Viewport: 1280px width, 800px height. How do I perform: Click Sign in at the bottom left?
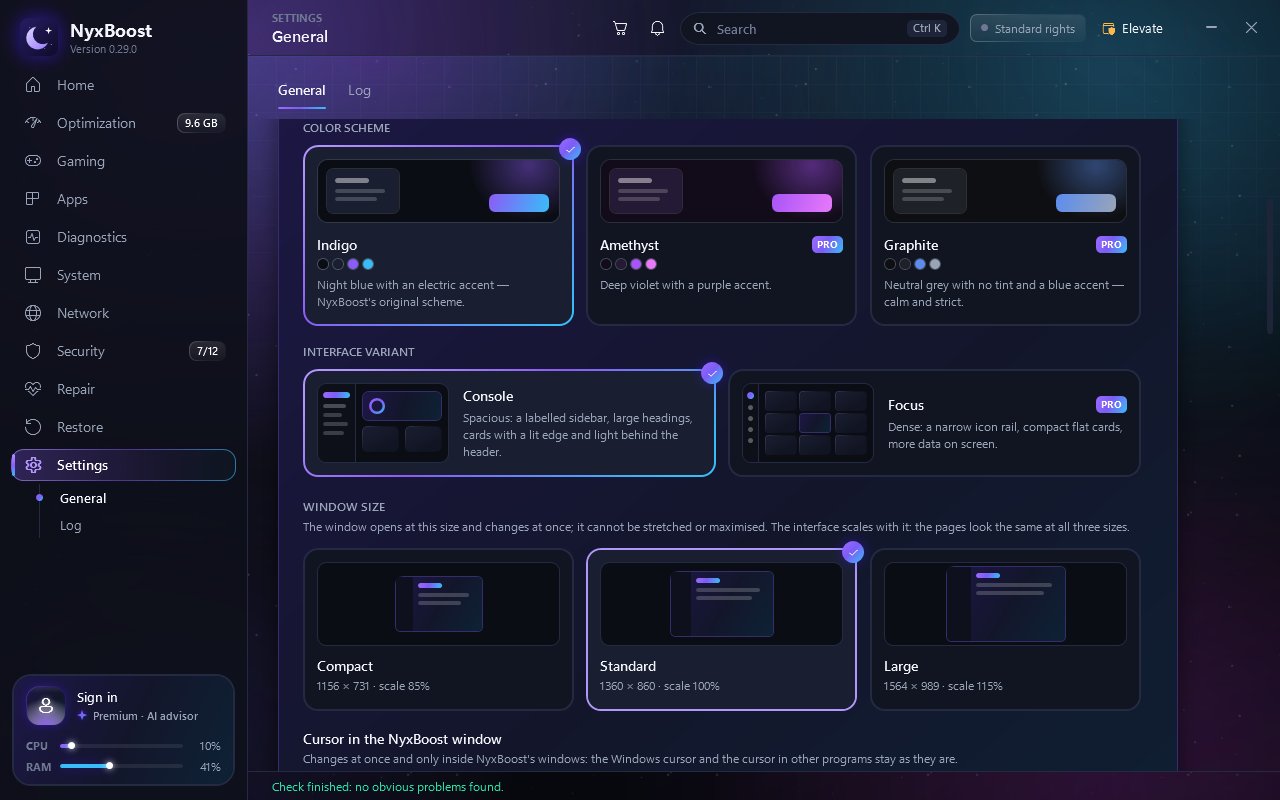[x=97, y=697]
